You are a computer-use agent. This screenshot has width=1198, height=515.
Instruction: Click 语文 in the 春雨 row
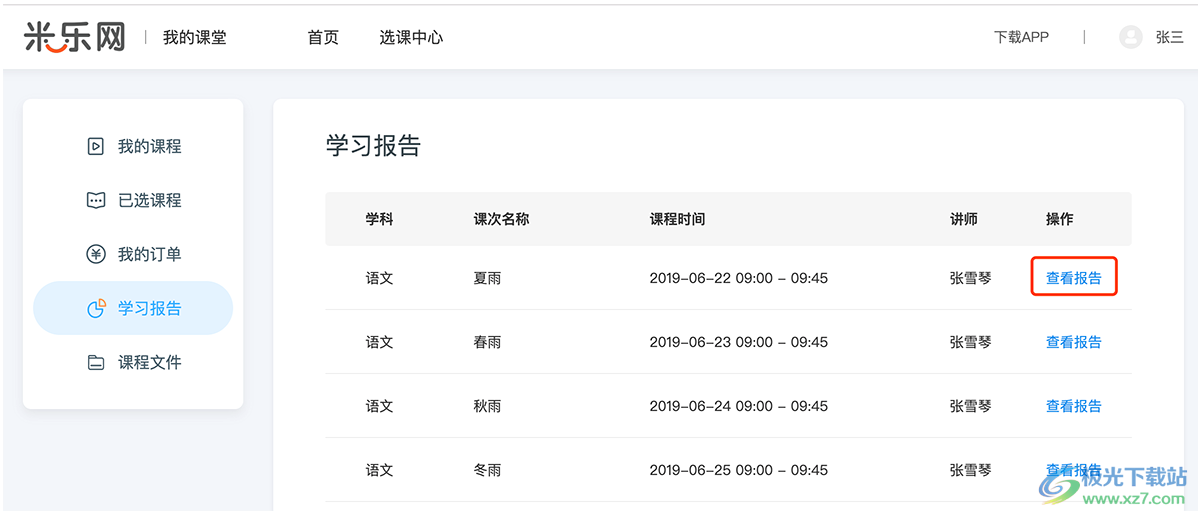click(379, 342)
